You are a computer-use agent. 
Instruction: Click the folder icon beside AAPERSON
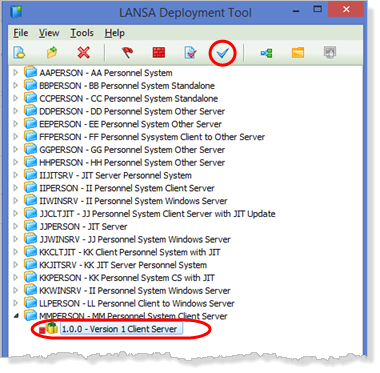tap(30, 72)
